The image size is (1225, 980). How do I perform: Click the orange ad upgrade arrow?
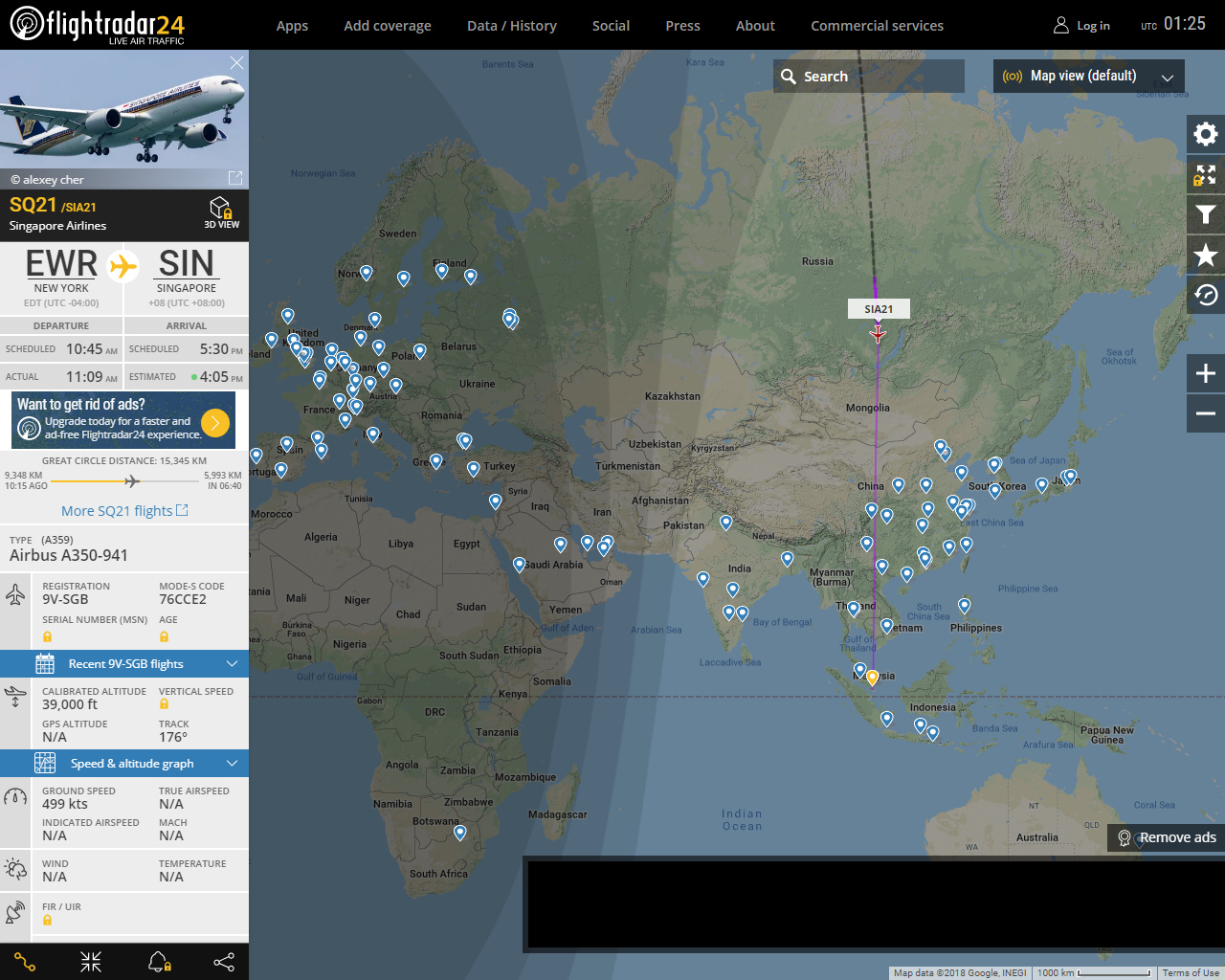216,422
